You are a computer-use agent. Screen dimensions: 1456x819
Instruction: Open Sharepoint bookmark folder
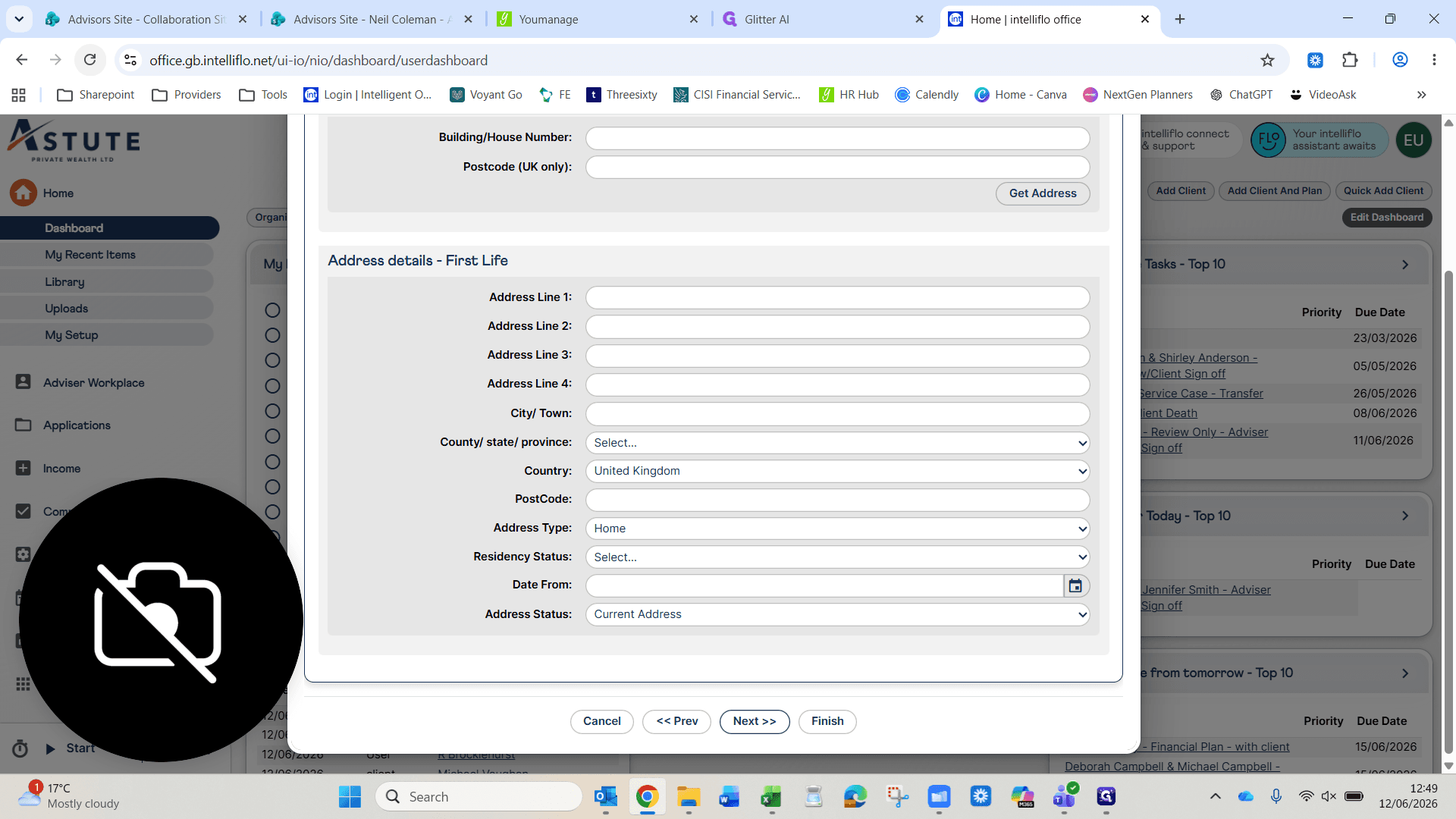tap(96, 95)
